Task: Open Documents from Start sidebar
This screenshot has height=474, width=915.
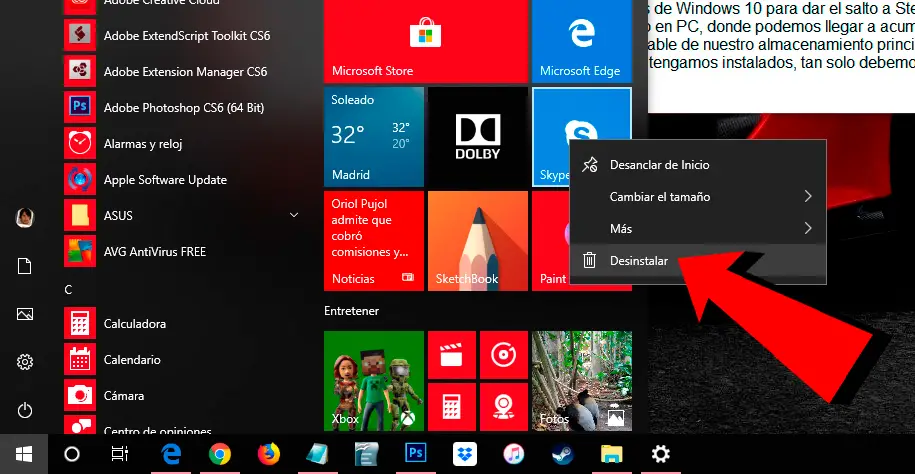Action: 25,266
